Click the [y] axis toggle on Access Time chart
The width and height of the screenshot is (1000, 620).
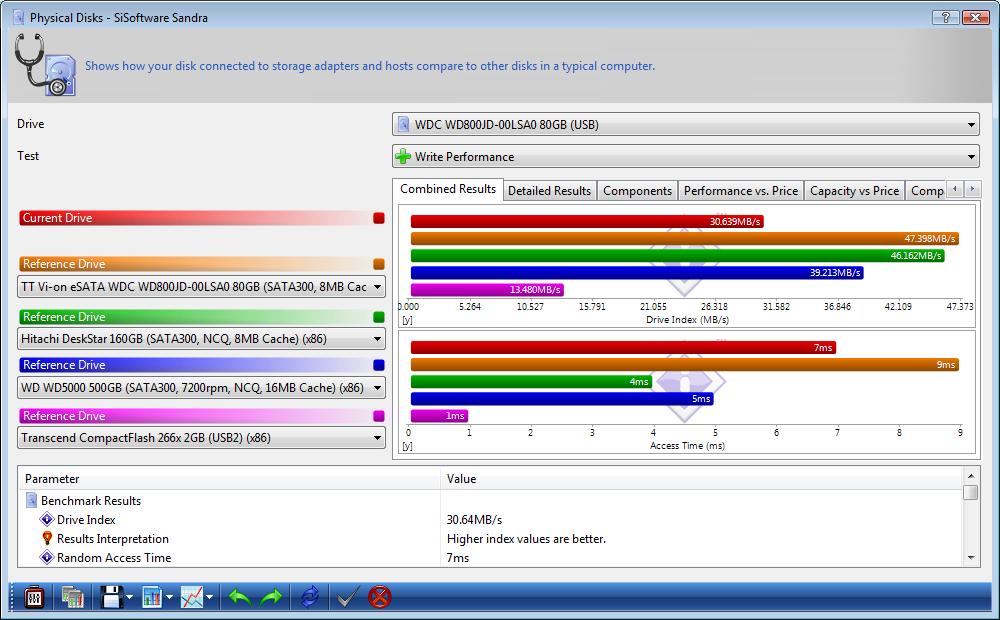click(x=408, y=446)
